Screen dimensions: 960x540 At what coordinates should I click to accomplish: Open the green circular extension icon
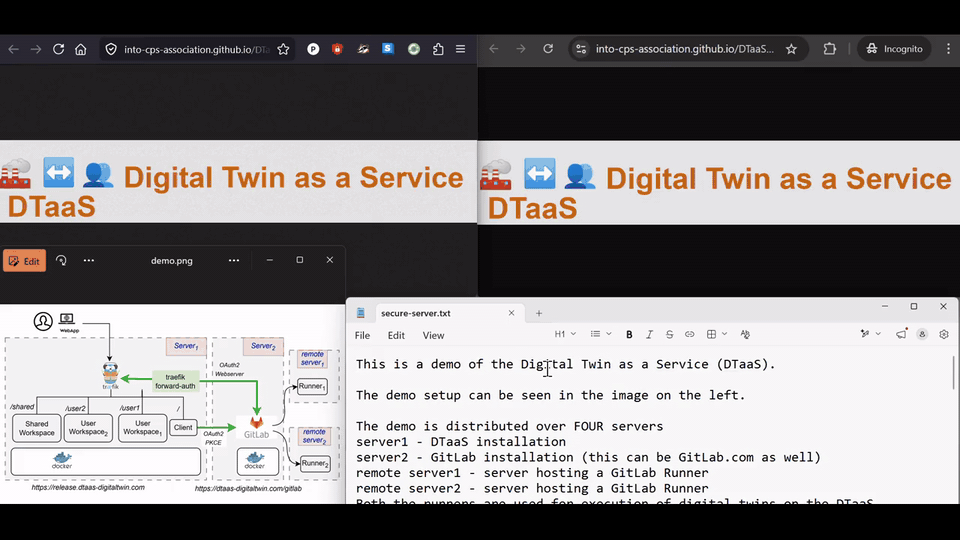pyautogui.click(x=414, y=49)
